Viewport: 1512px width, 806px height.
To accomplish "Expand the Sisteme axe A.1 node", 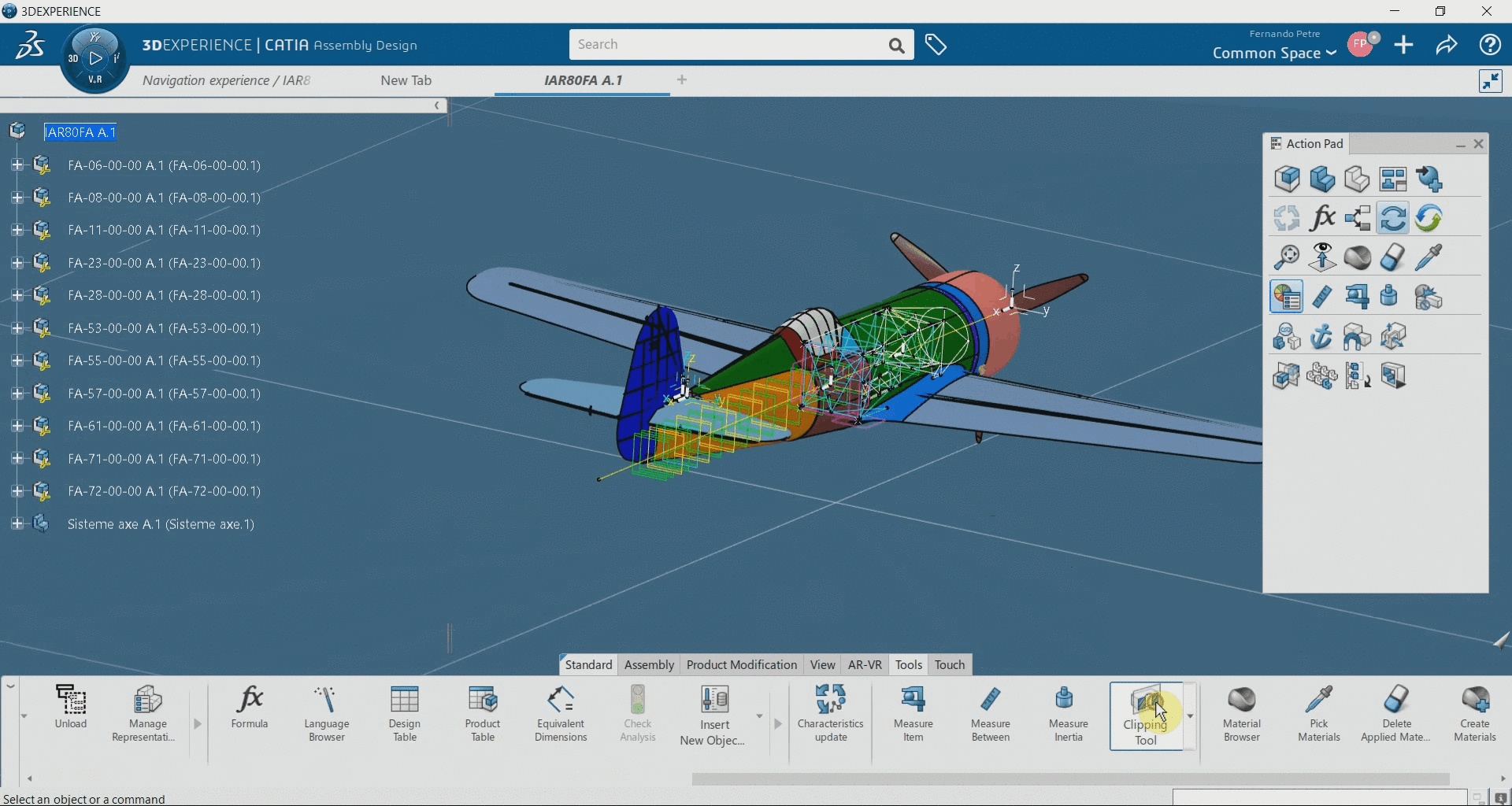I will click(17, 523).
